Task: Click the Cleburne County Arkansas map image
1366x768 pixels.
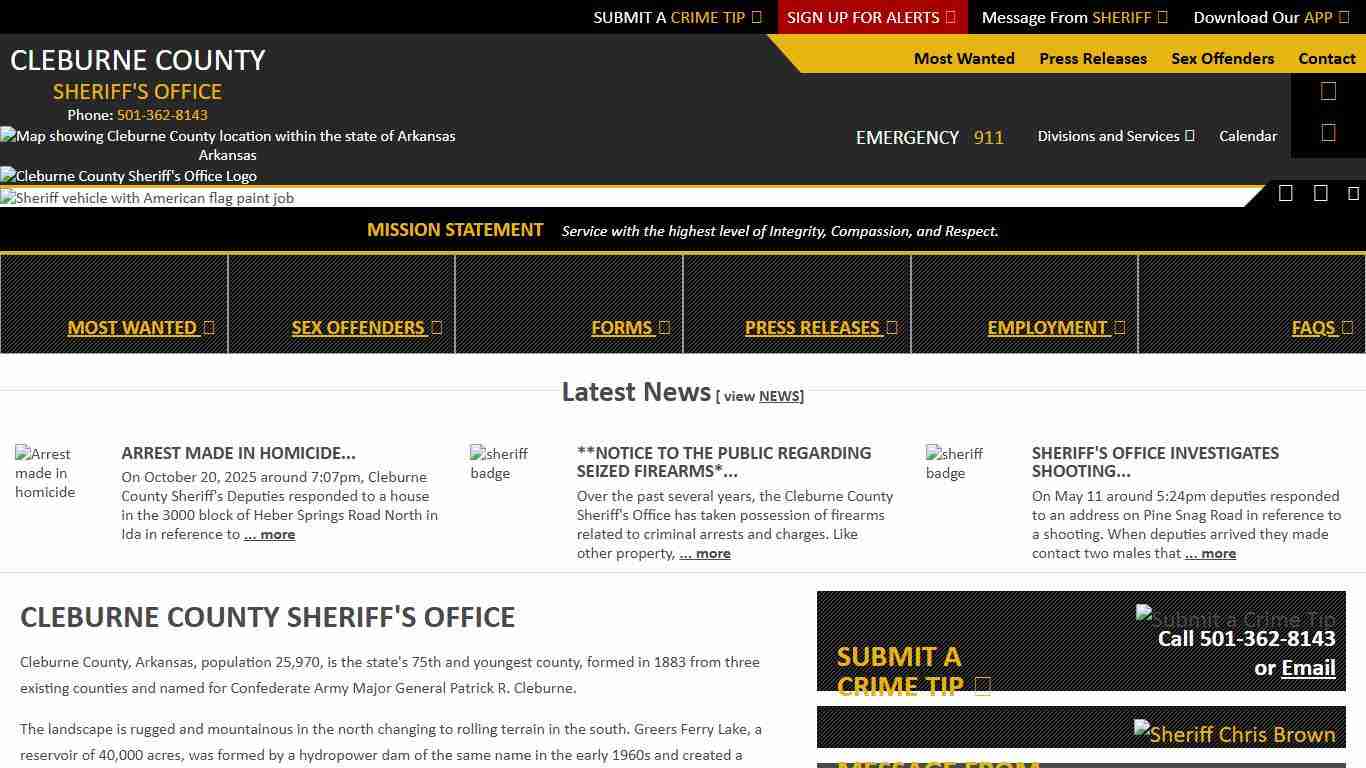Action: click(227, 136)
